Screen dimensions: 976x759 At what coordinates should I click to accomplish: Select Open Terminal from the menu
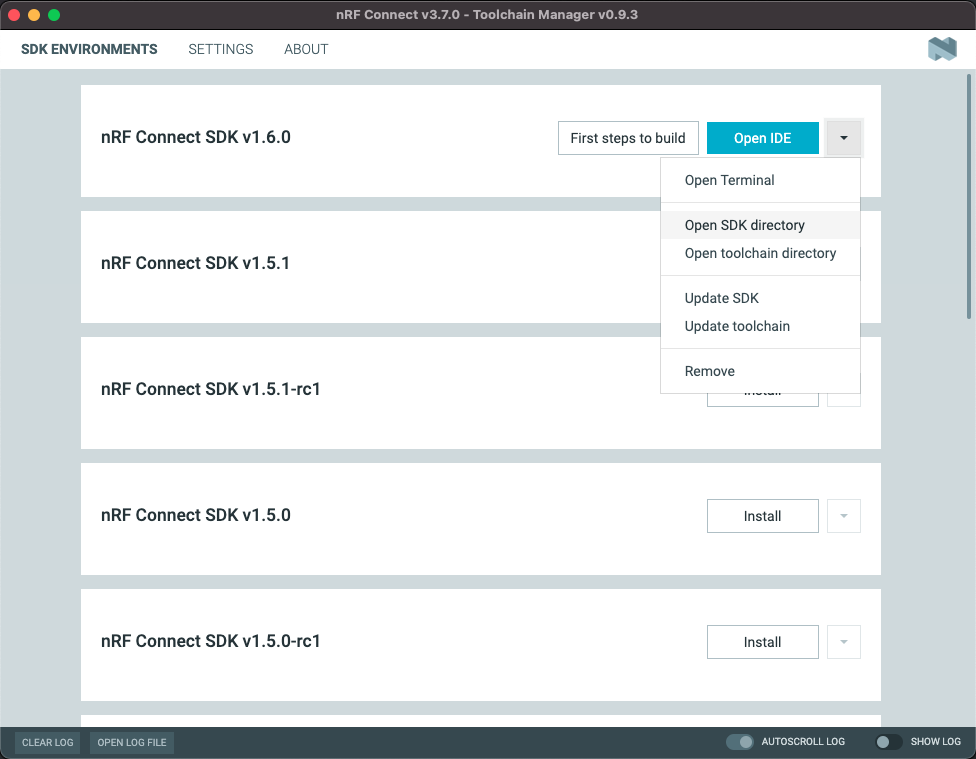[760, 180]
